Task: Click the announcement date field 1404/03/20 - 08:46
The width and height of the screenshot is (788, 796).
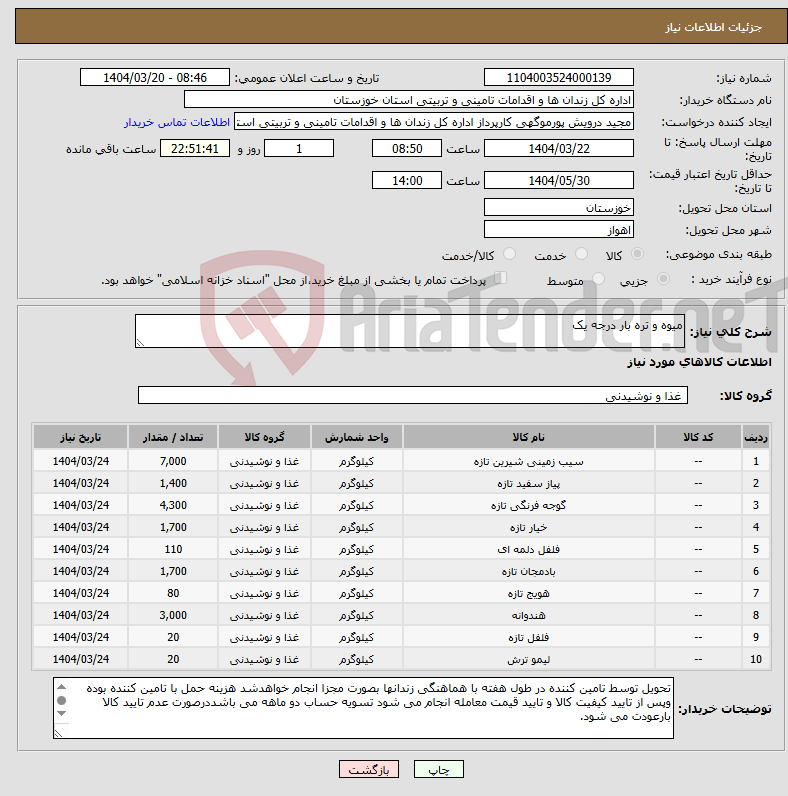Action: coord(155,78)
